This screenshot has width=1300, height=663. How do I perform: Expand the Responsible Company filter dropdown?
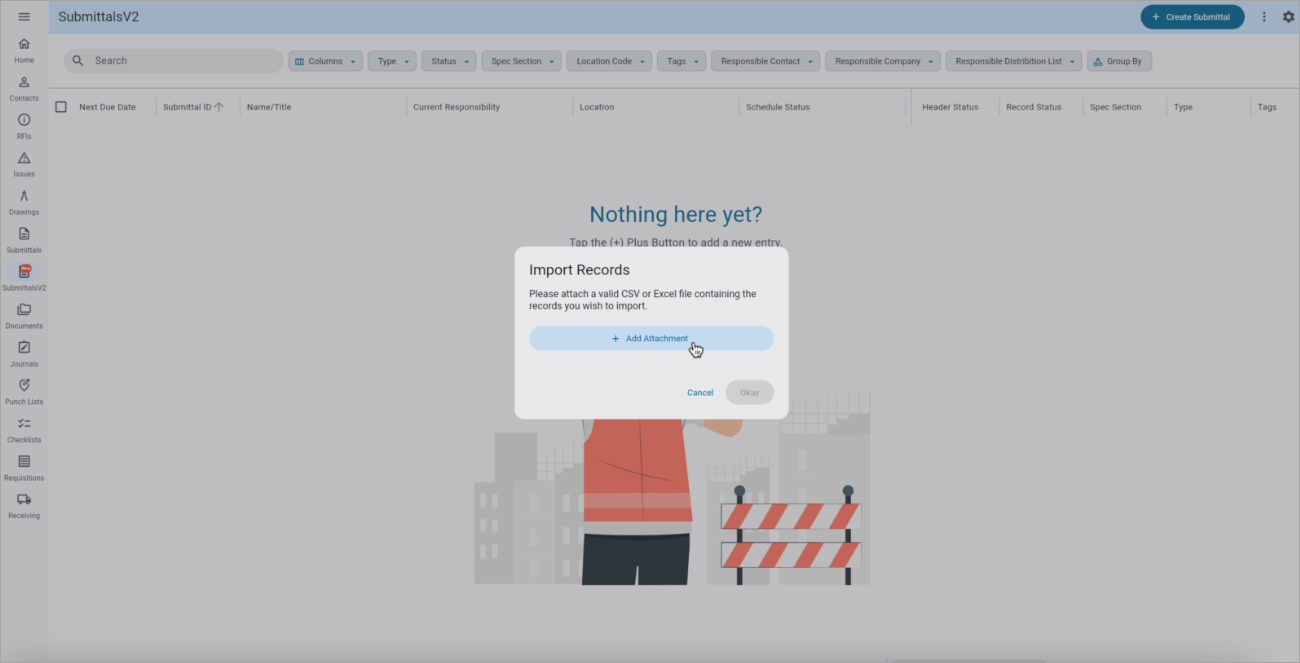[883, 61]
